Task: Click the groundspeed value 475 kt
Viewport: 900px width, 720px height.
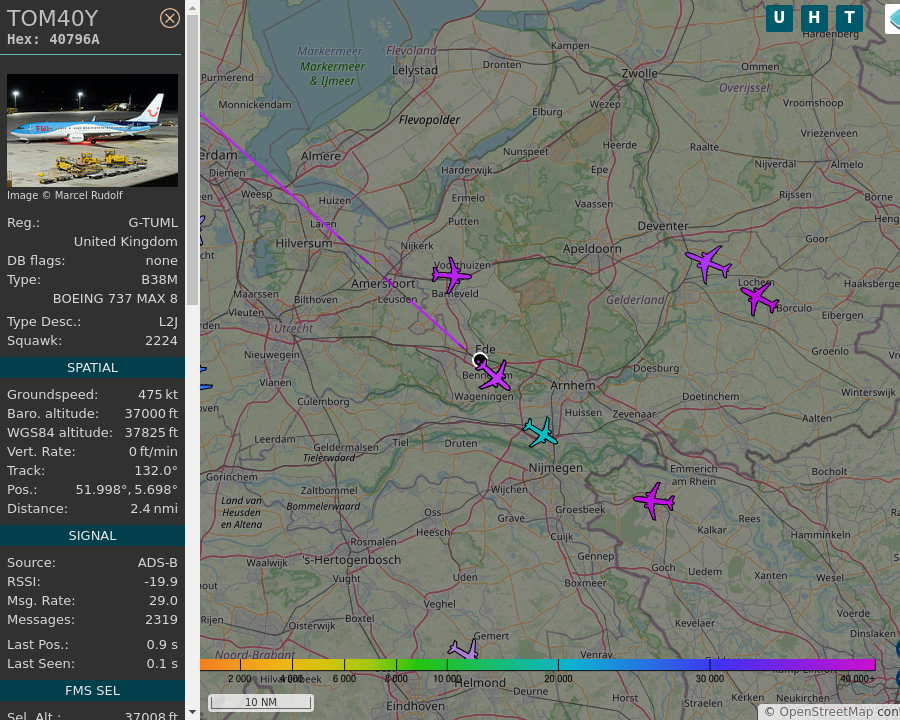Action: pyautogui.click(x=158, y=394)
